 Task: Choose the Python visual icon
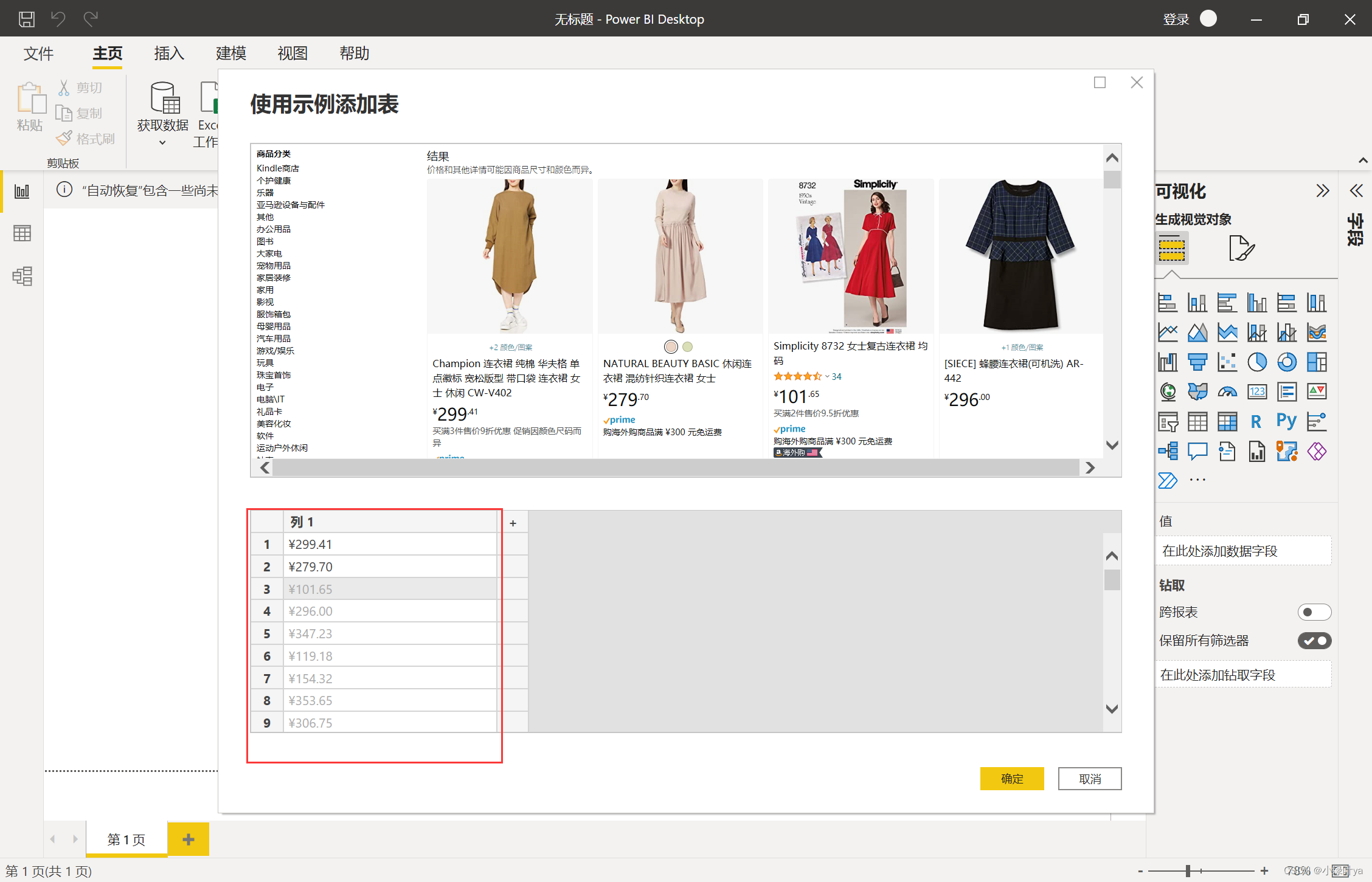(x=1286, y=421)
